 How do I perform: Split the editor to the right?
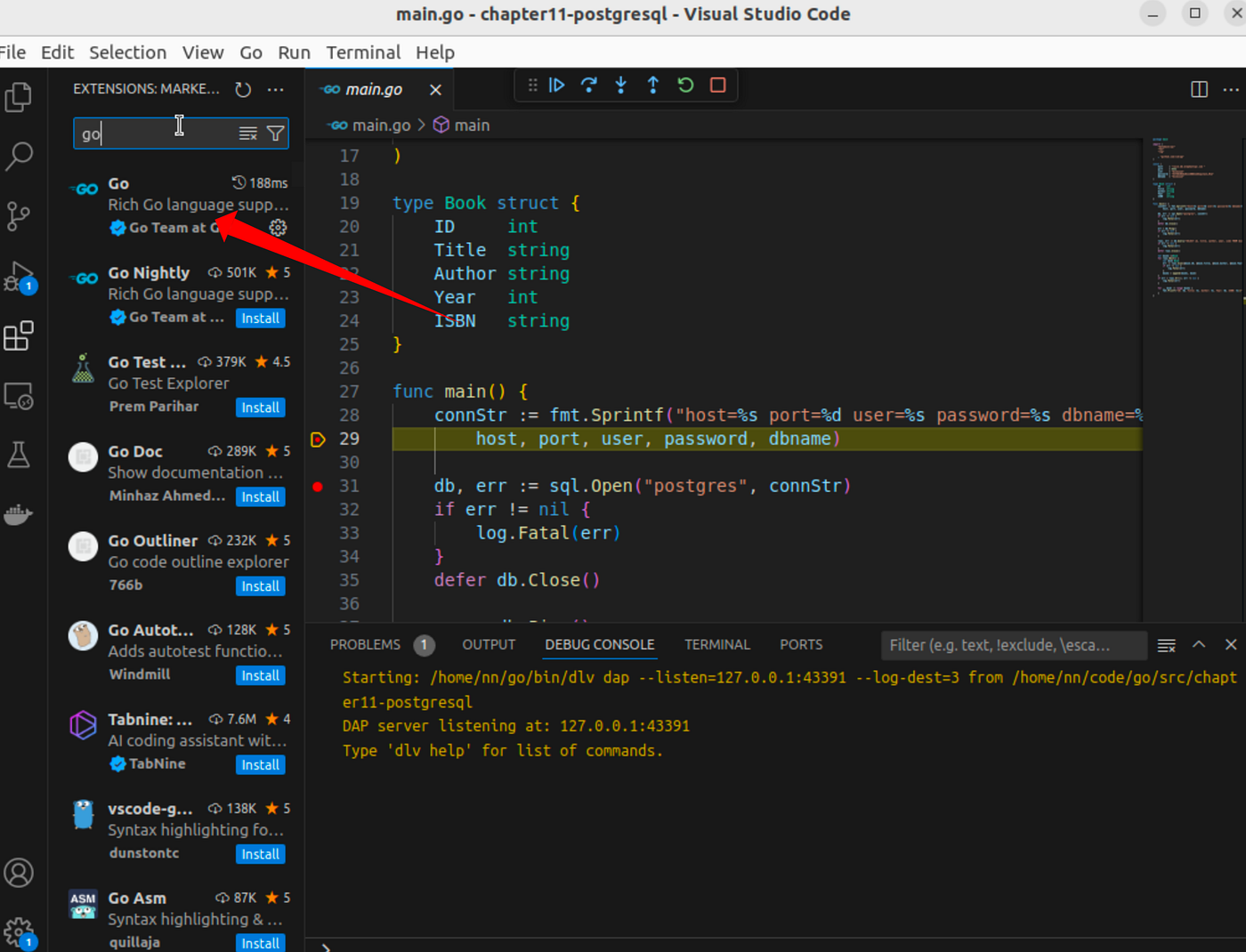coord(1200,89)
